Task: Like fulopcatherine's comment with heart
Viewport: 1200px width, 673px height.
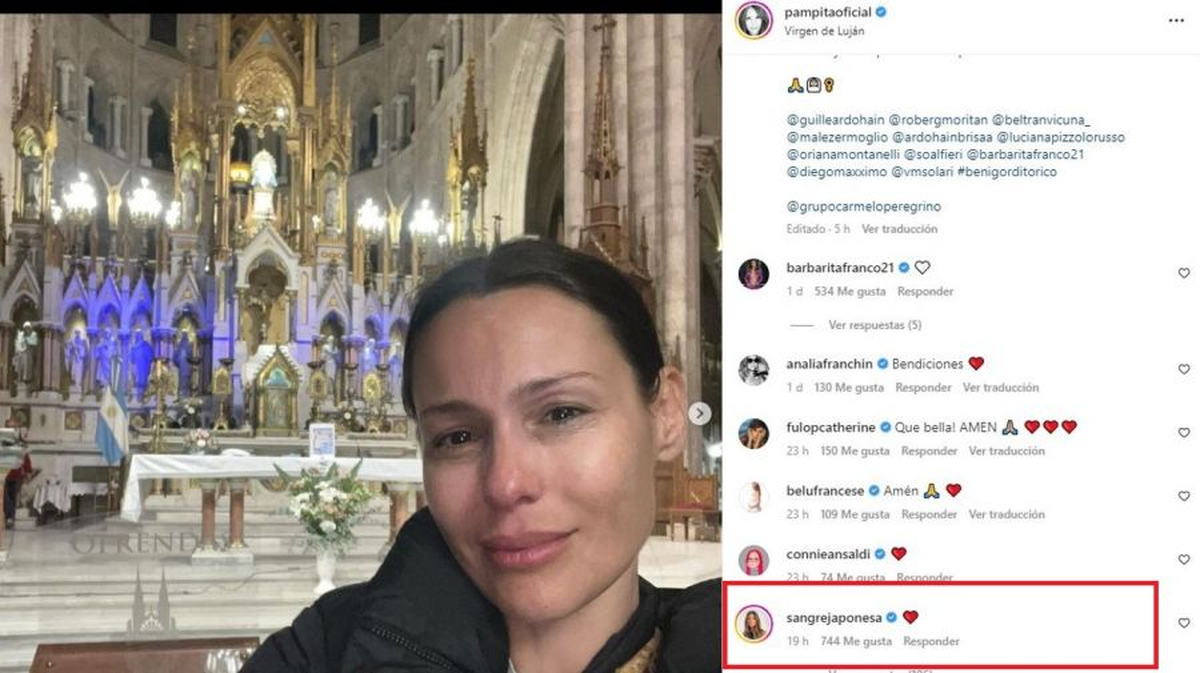Action: [1184, 433]
